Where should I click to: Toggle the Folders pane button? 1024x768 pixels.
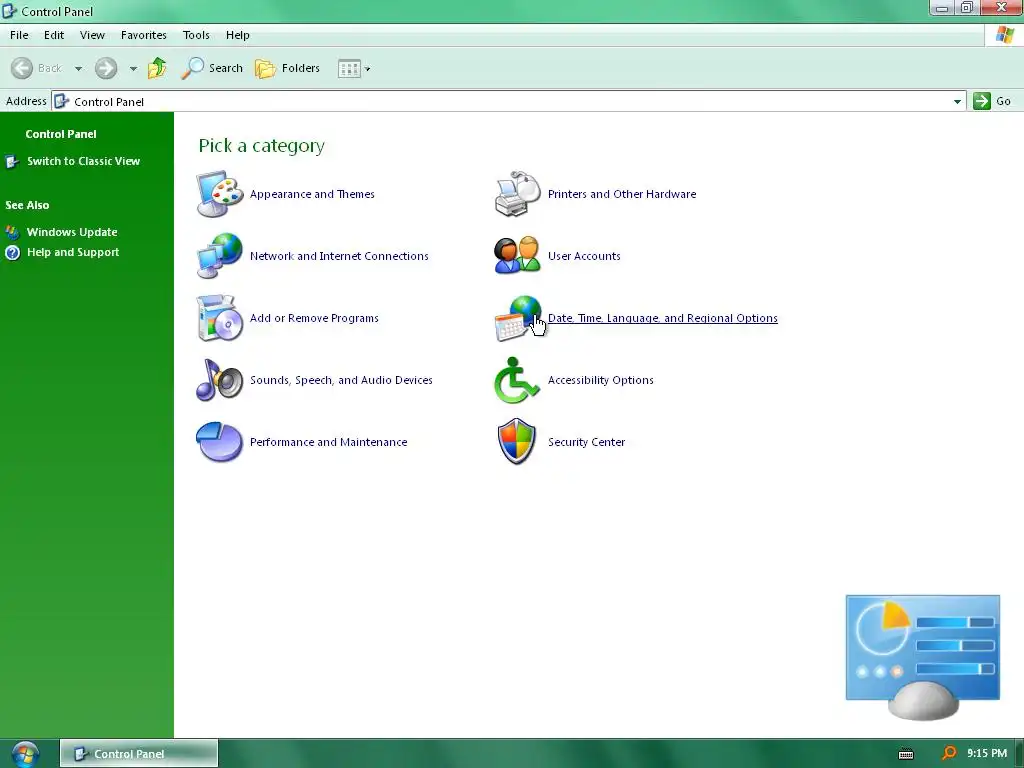(x=287, y=68)
